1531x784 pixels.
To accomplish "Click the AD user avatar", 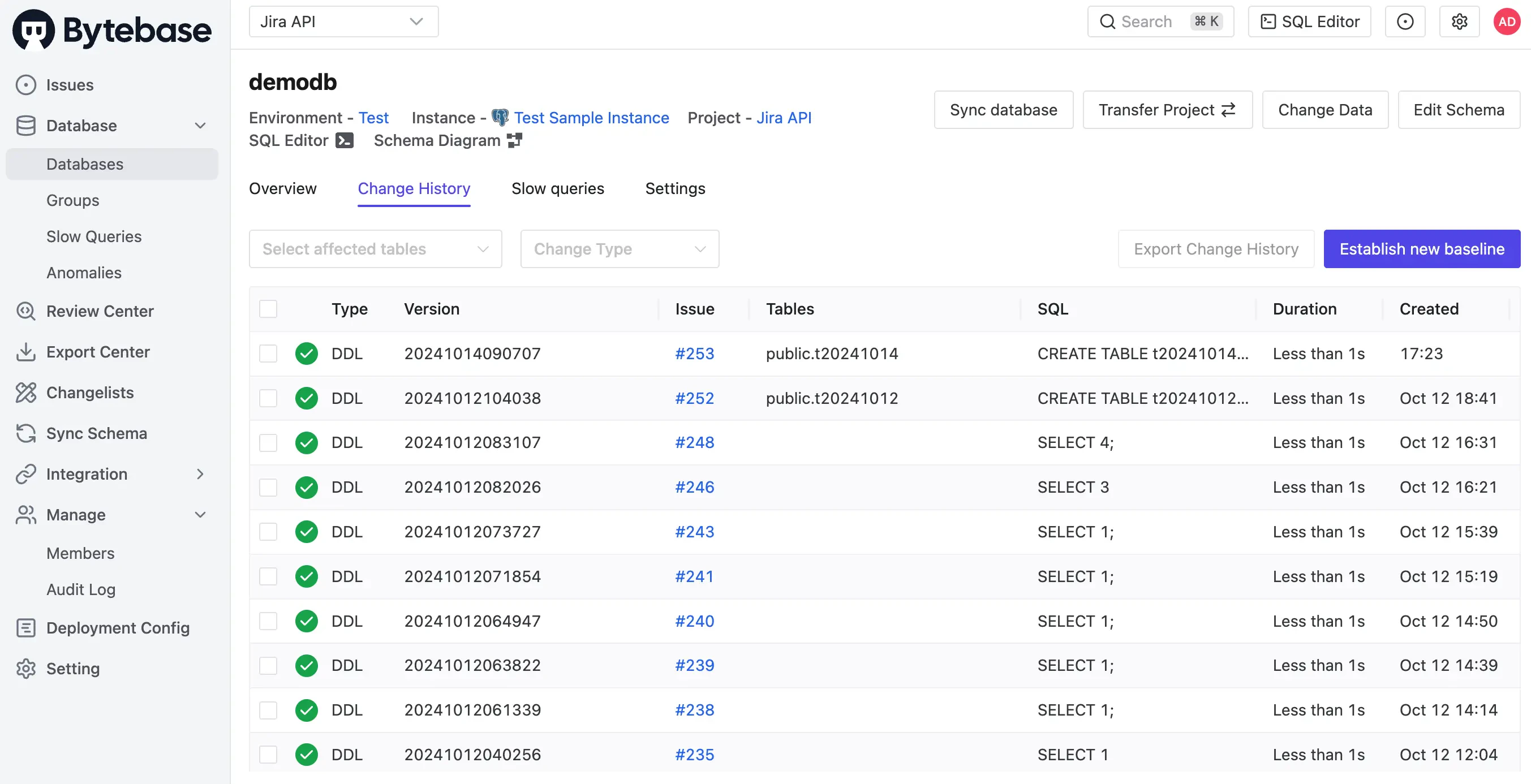I will pyautogui.click(x=1506, y=22).
